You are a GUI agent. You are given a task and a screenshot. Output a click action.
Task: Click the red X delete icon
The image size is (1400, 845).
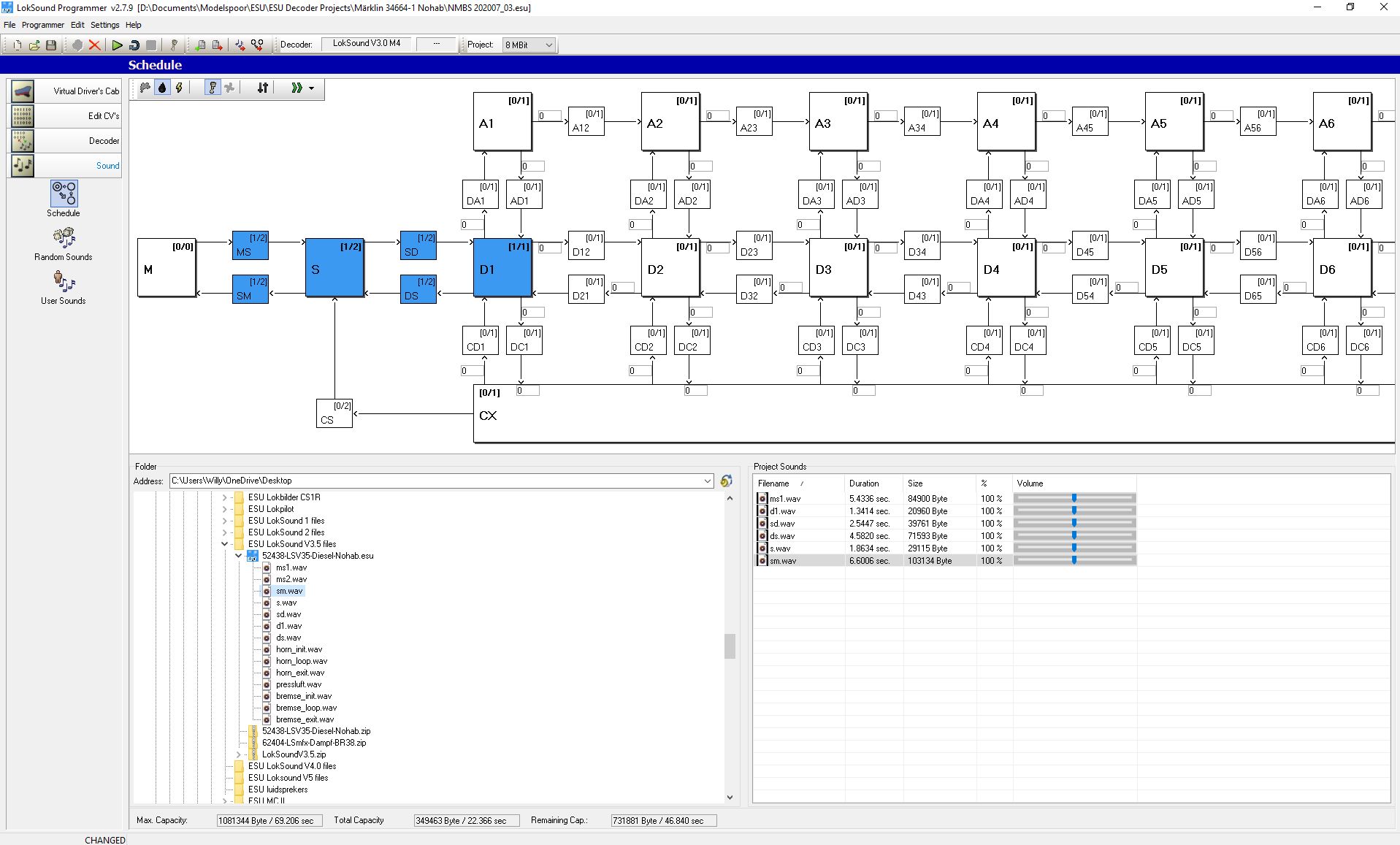point(94,45)
